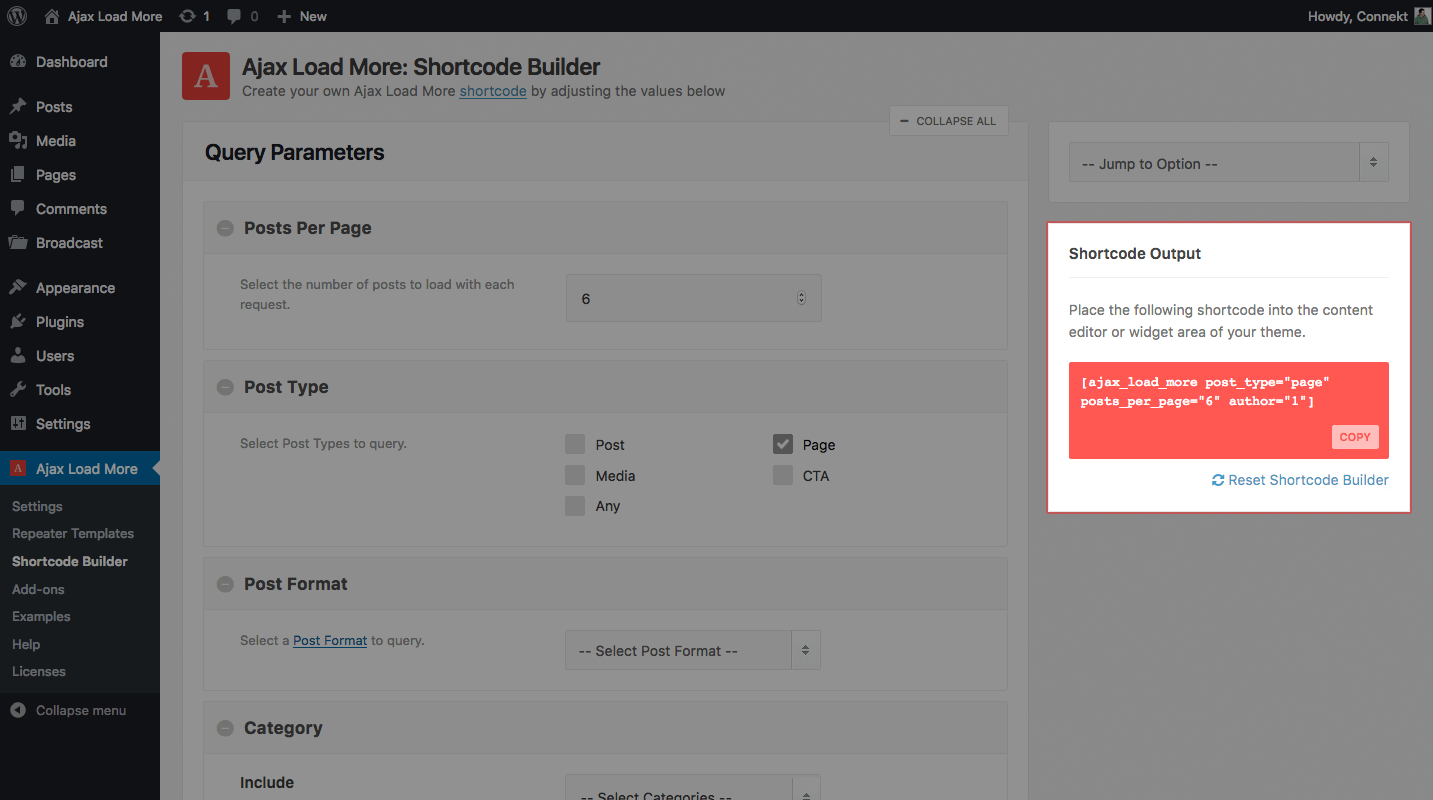Check the Post post type checkbox
This screenshot has height=800, width=1433.
coord(575,445)
